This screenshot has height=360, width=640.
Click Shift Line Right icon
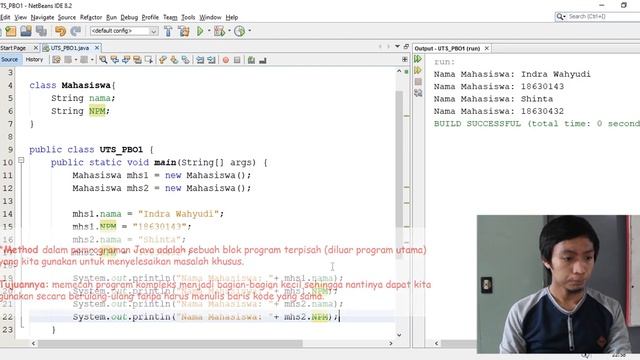(x=211, y=60)
